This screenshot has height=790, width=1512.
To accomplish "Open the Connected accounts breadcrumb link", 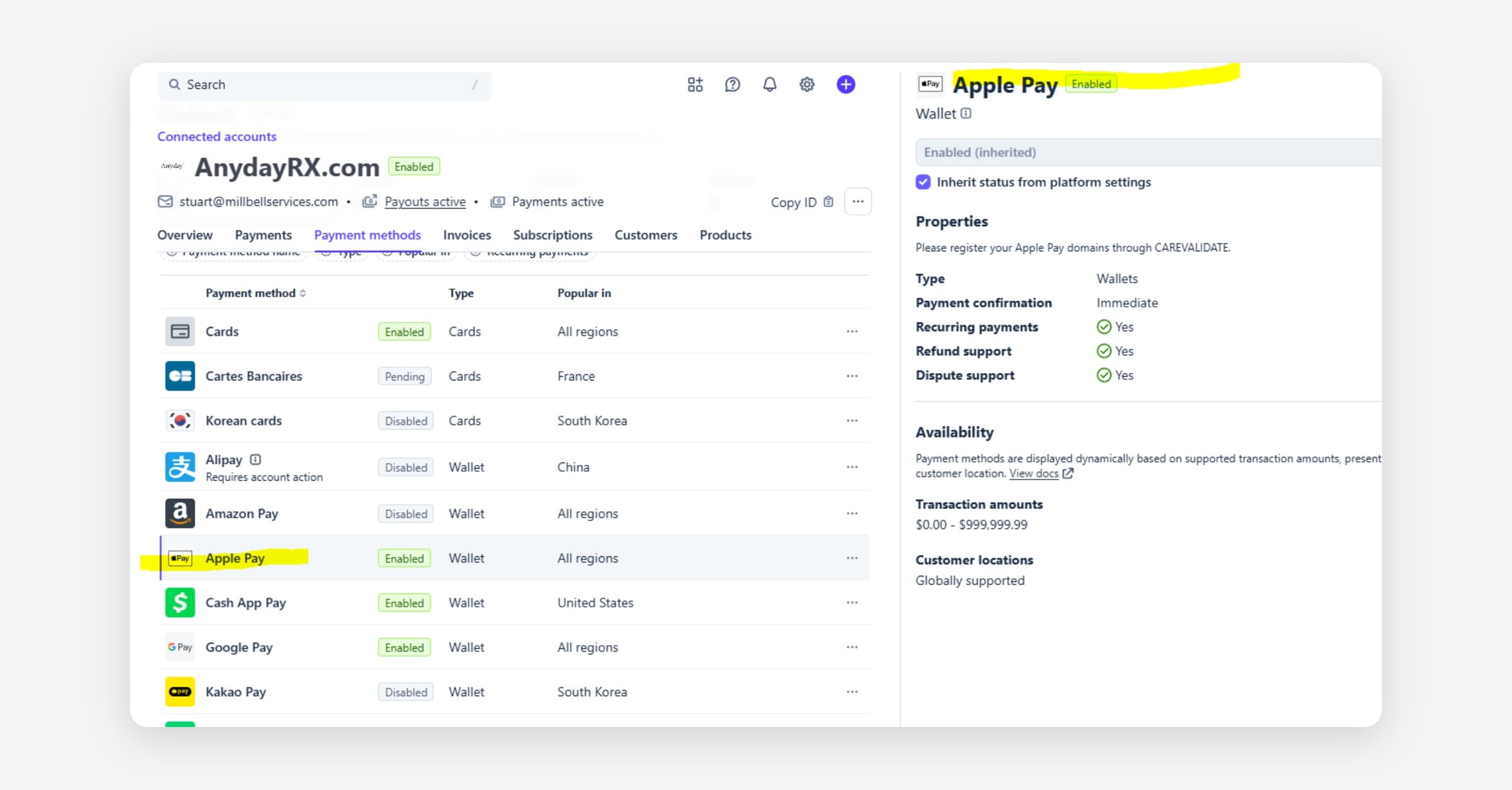I will pyautogui.click(x=217, y=137).
